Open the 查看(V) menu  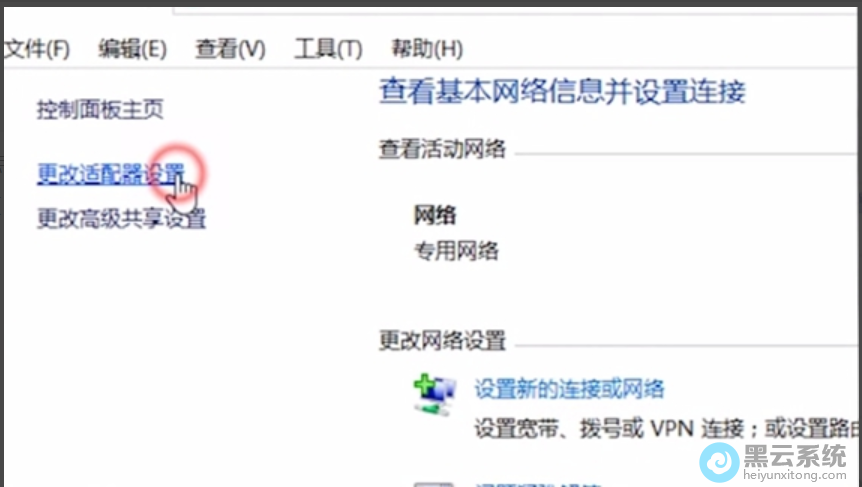230,49
